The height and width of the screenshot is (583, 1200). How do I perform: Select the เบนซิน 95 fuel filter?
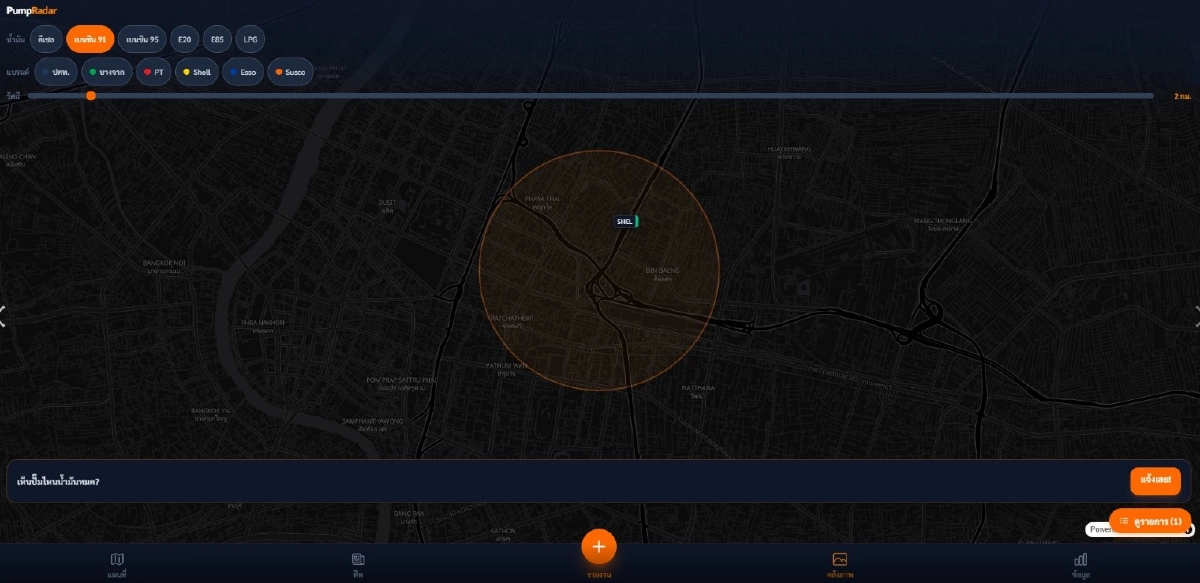(142, 39)
